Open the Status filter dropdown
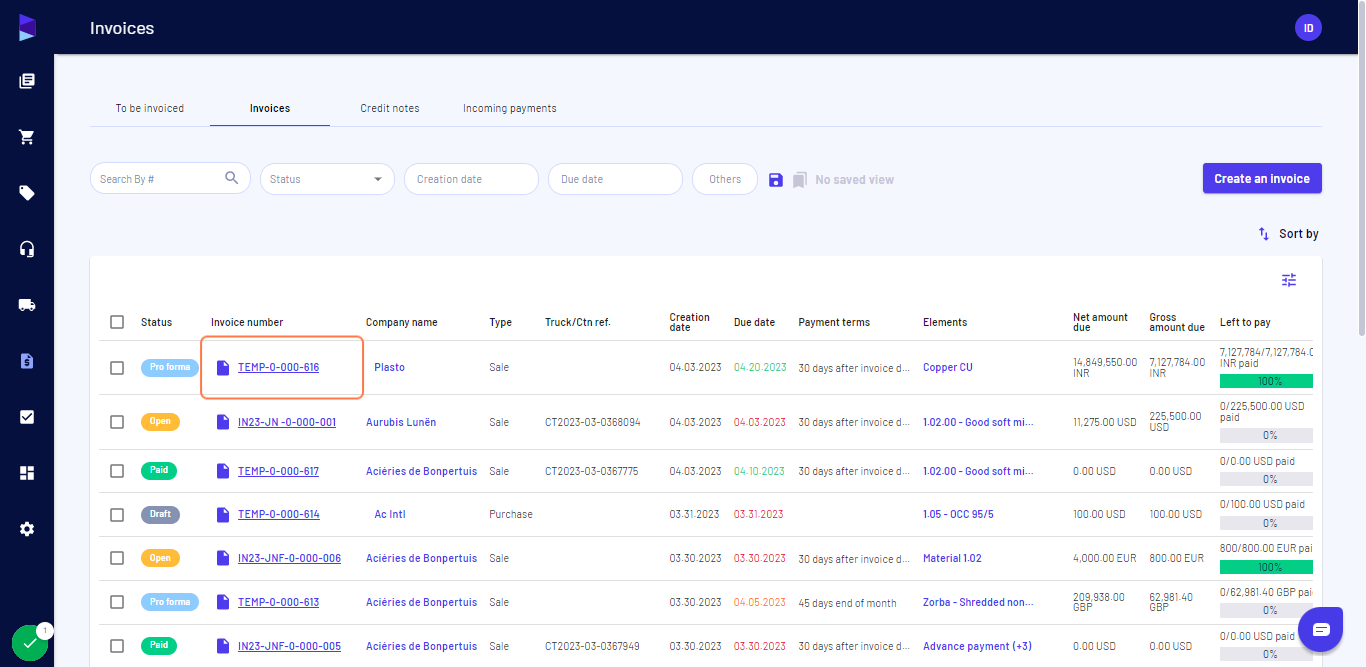This screenshot has width=1366, height=667. [x=327, y=179]
